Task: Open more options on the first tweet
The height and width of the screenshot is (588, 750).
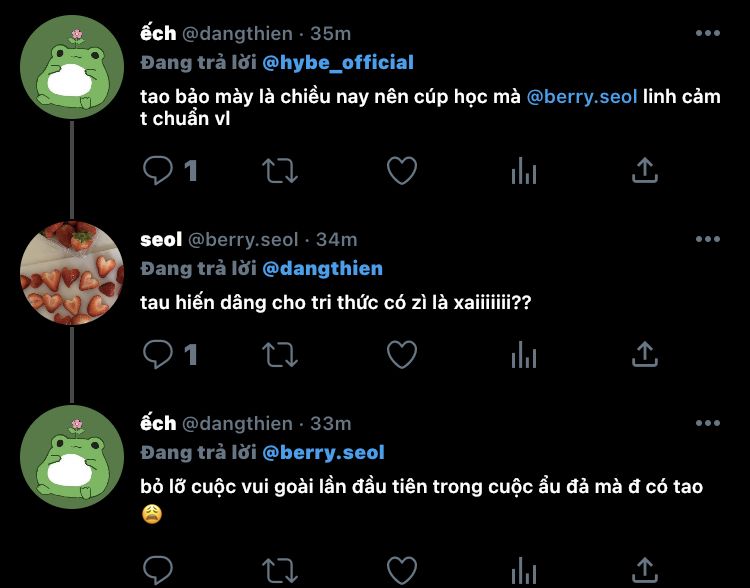Action: 707,34
